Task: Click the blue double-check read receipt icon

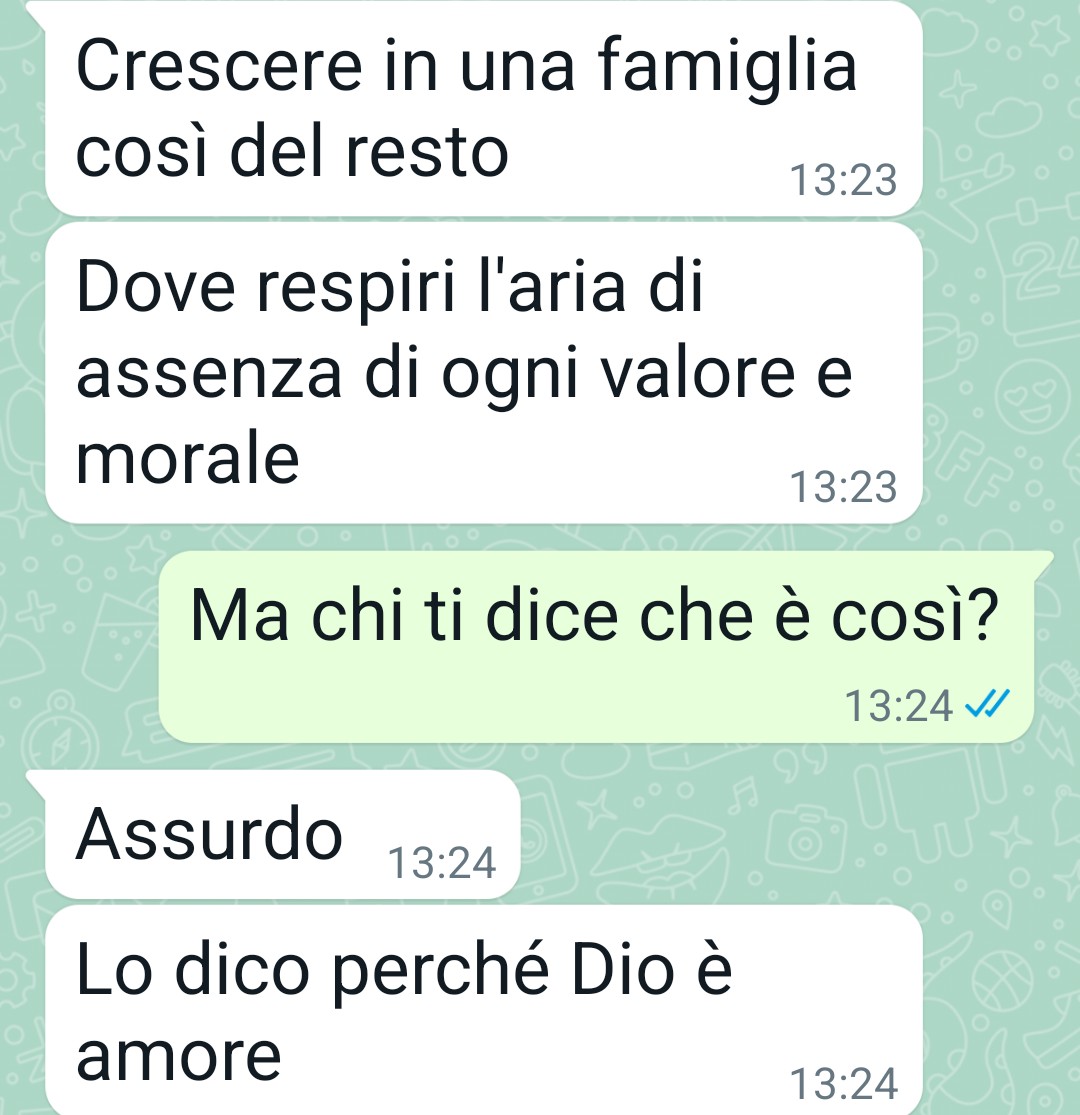Action: coord(987,705)
